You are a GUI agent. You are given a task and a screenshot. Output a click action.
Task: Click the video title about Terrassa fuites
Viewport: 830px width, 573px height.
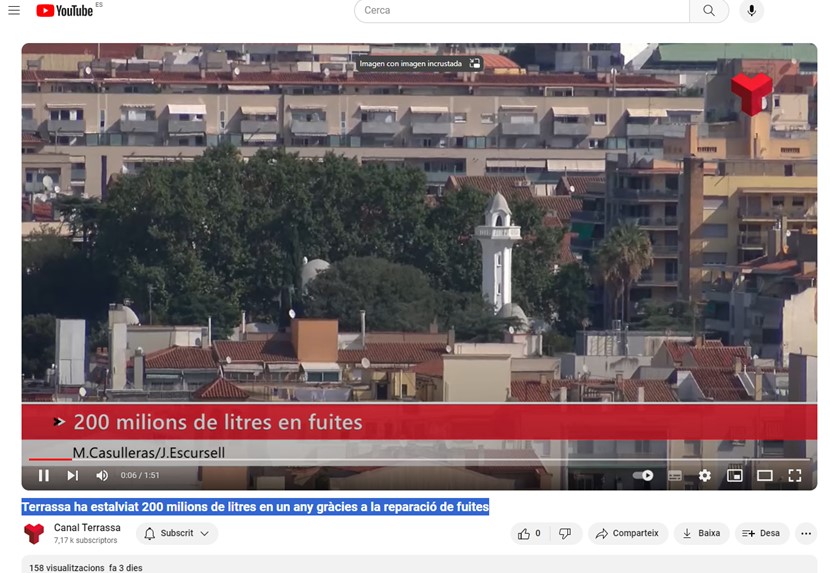tap(255, 507)
